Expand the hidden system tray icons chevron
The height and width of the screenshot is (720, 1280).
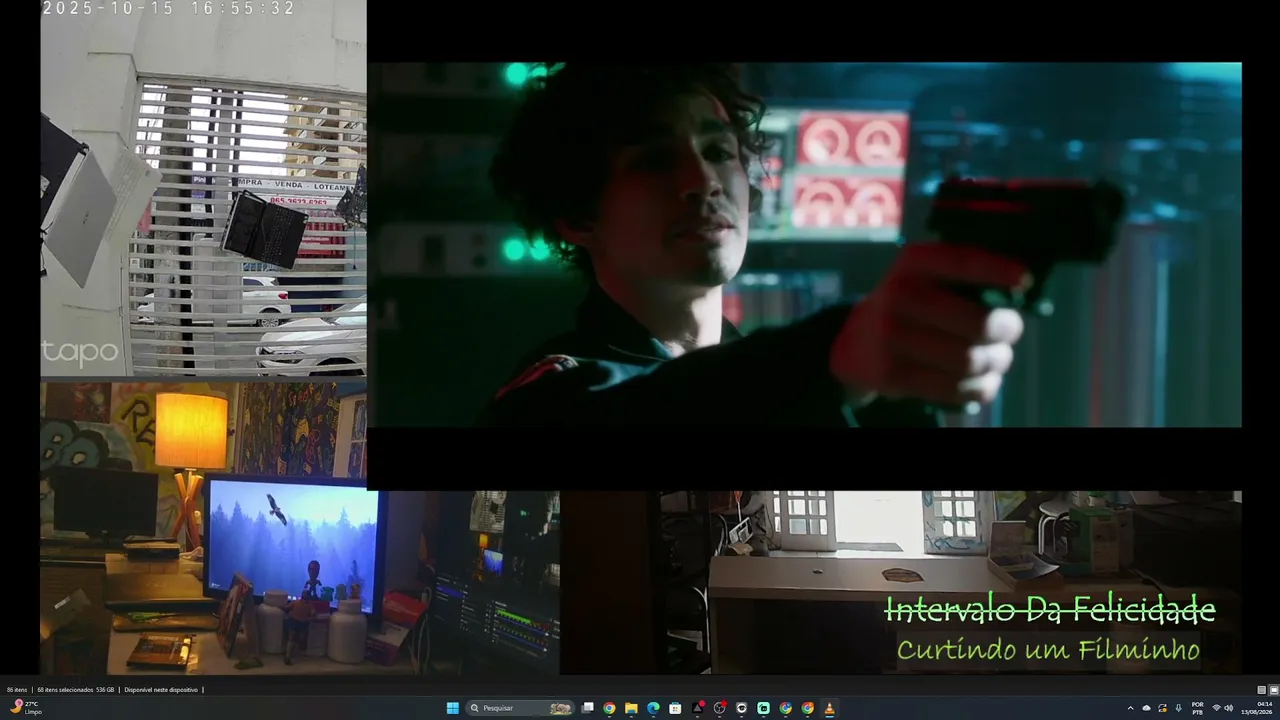(x=1131, y=708)
